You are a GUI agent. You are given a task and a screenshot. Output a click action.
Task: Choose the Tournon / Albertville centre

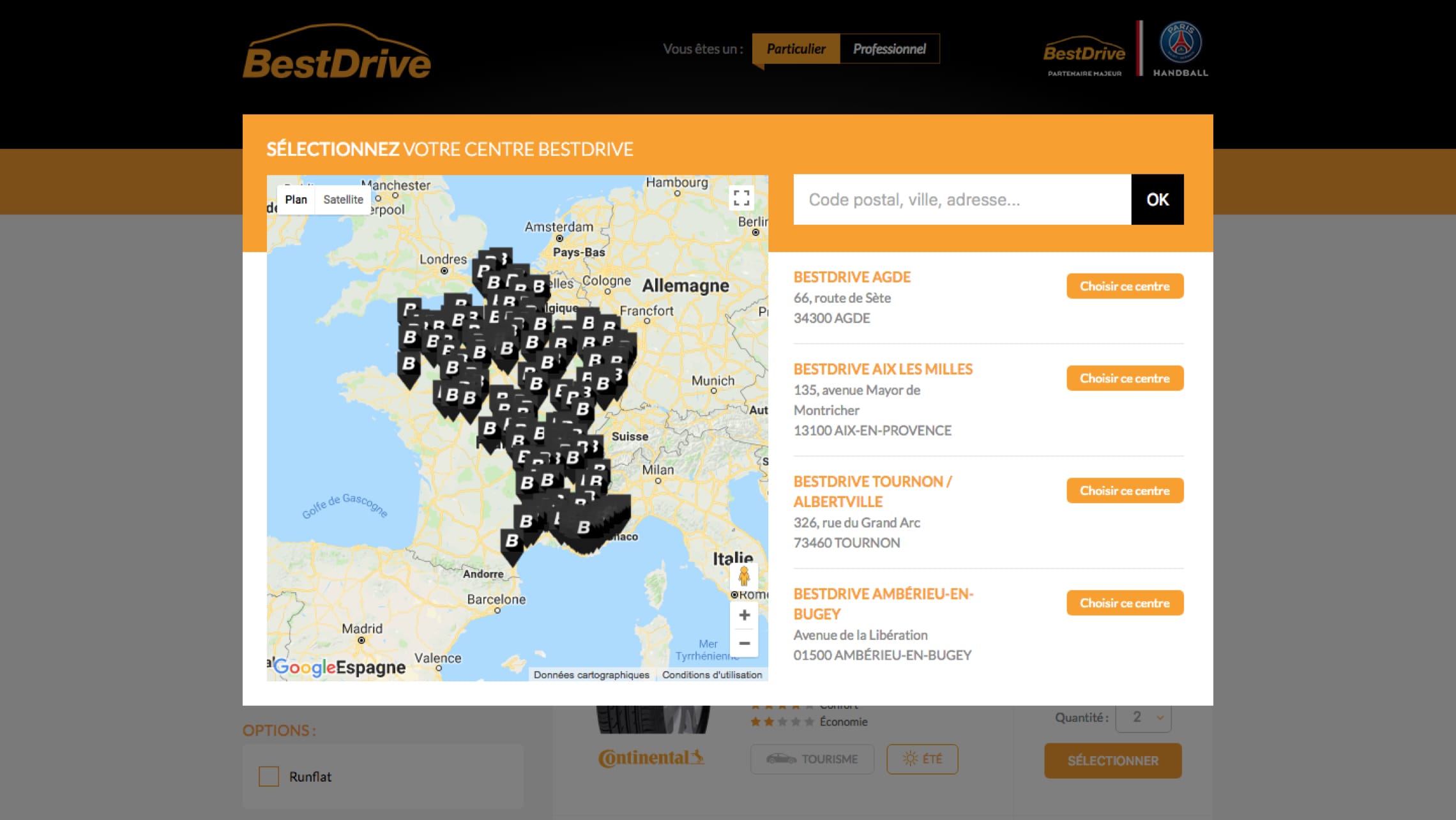pos(1125,490)
